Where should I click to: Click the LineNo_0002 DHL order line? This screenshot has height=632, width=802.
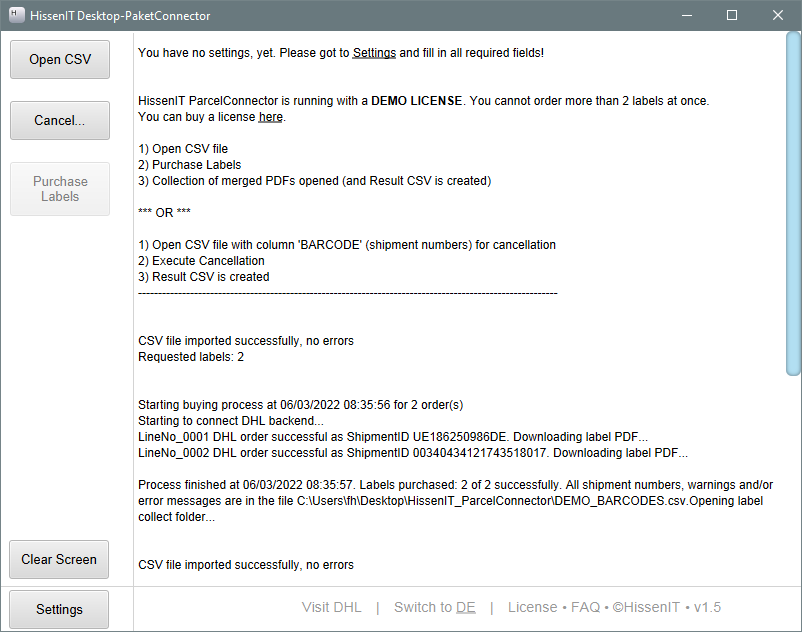point(413,453)
